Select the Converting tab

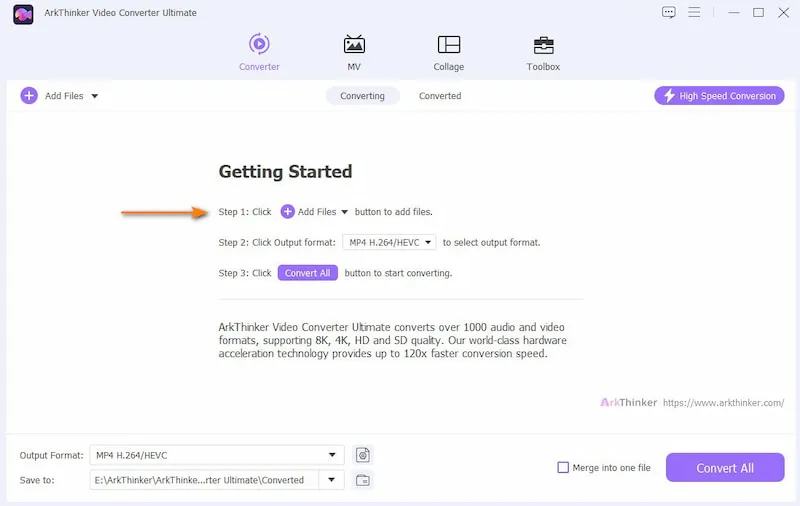pyautogui.click(x=362, y=96)
